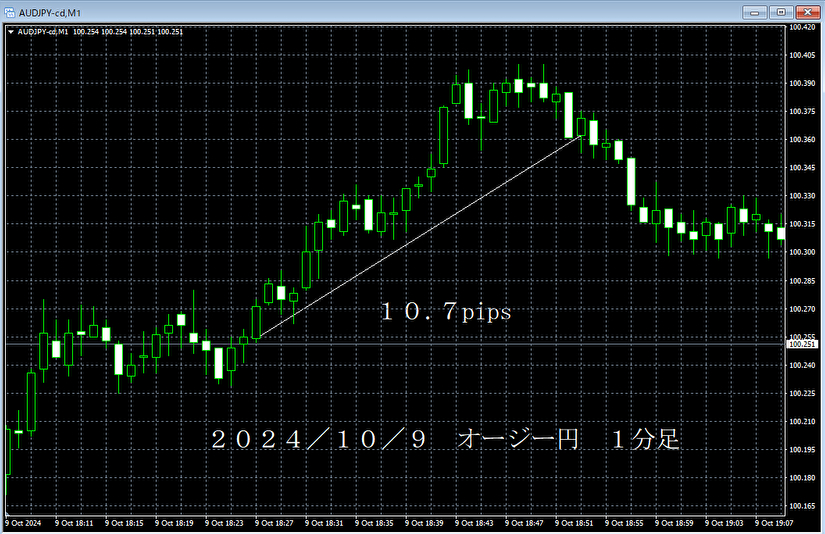Click the 100.300 price scale label
This screenshot has height=534, width=825.
[x=802, y=252]
